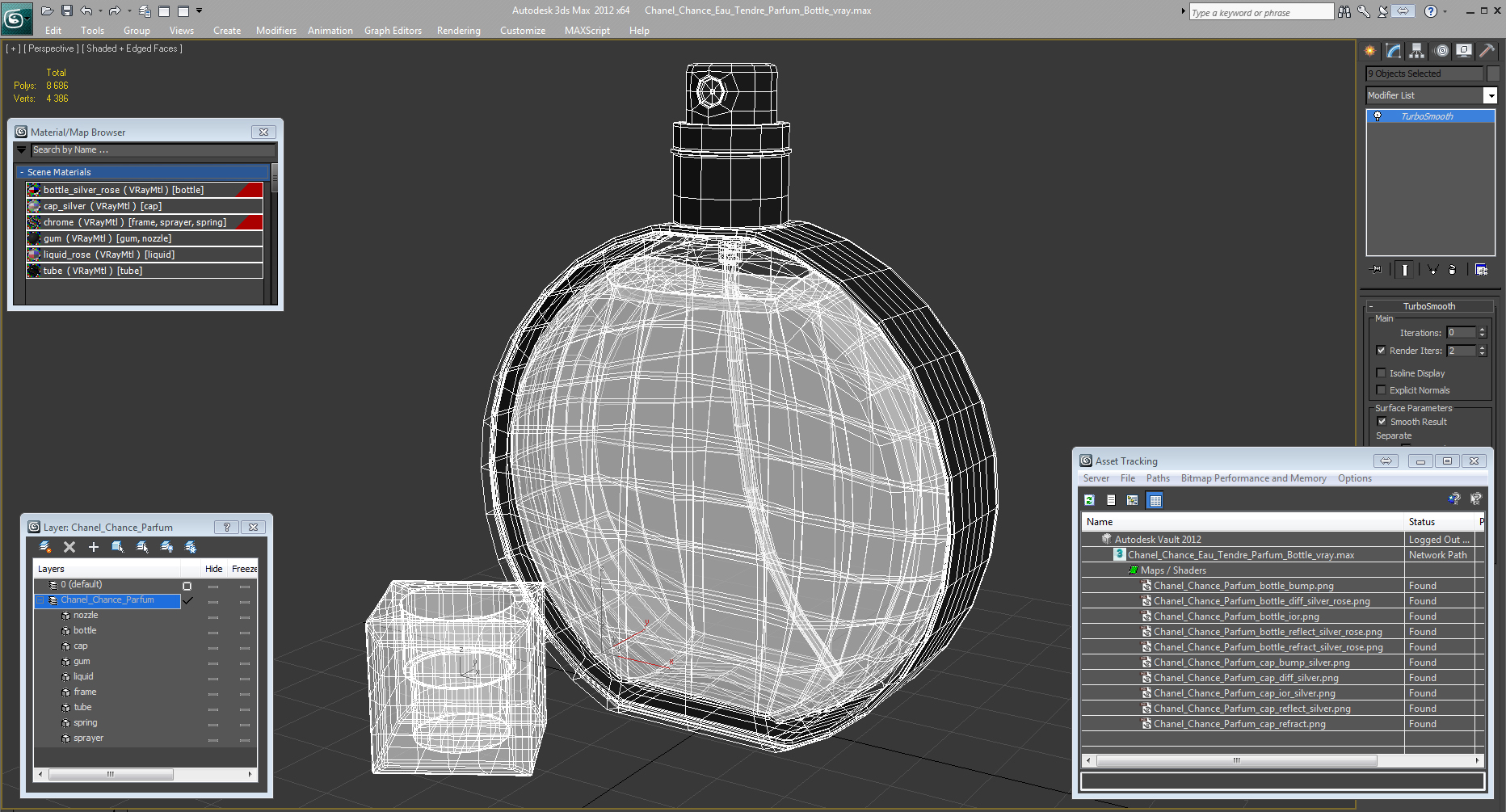Click Create New Layer icon in Layer dialog
The image size is (1506, 812).
pyautogui.click(x=45, y=547)
